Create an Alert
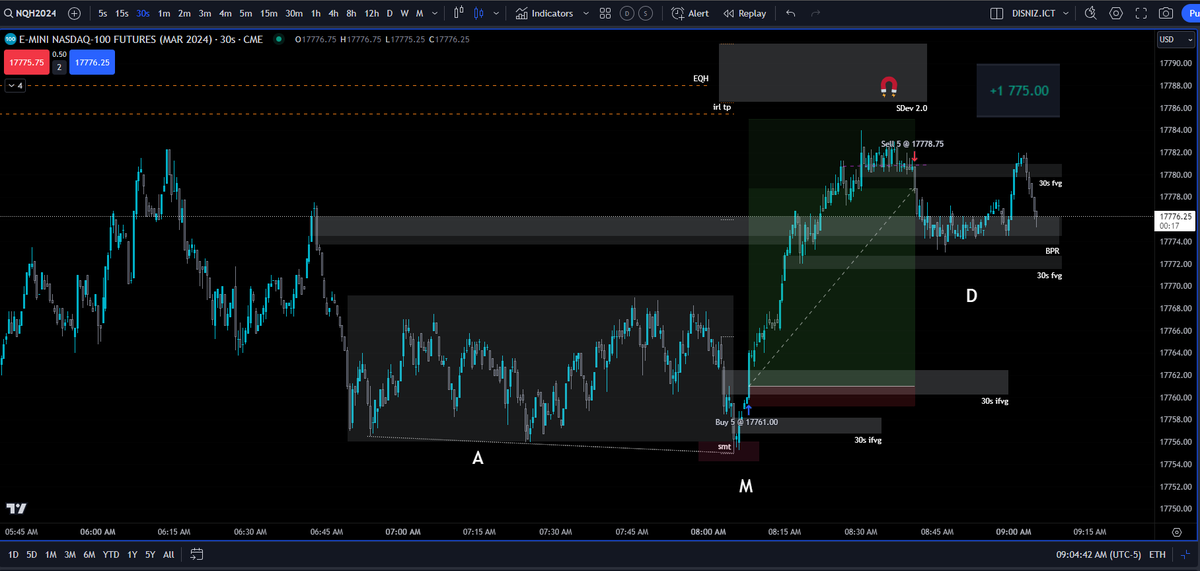The width and height of the screenshot is (1200, 571). tap(690, 13)
